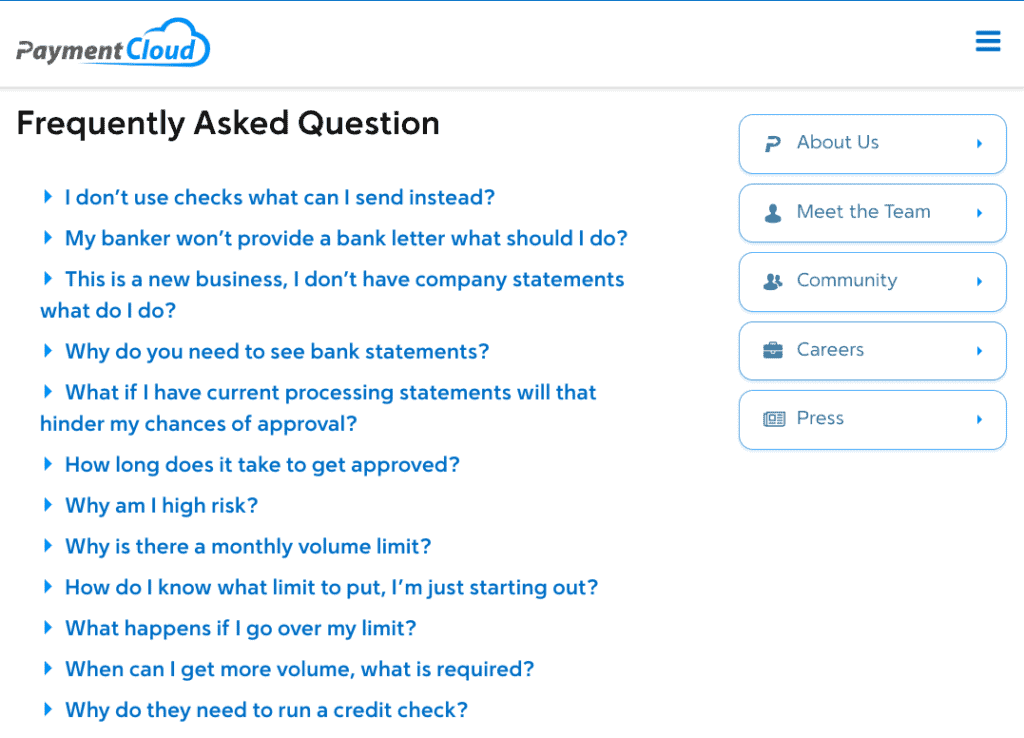The width and height of the screenshot is (1024, 738).
Task: Open the Press sidebar menu item
Action: [872, 420]
